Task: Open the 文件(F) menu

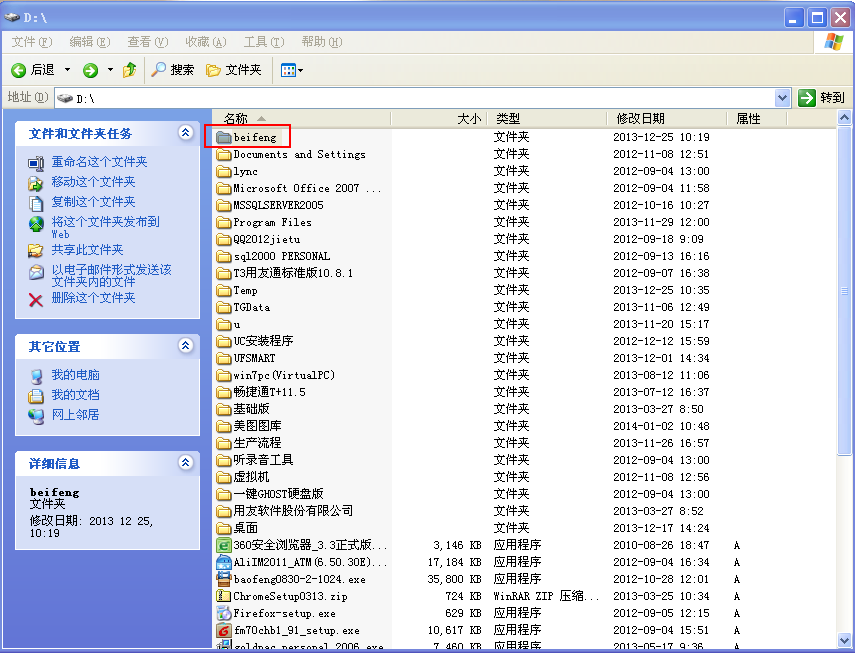Action: coord(32,42)
